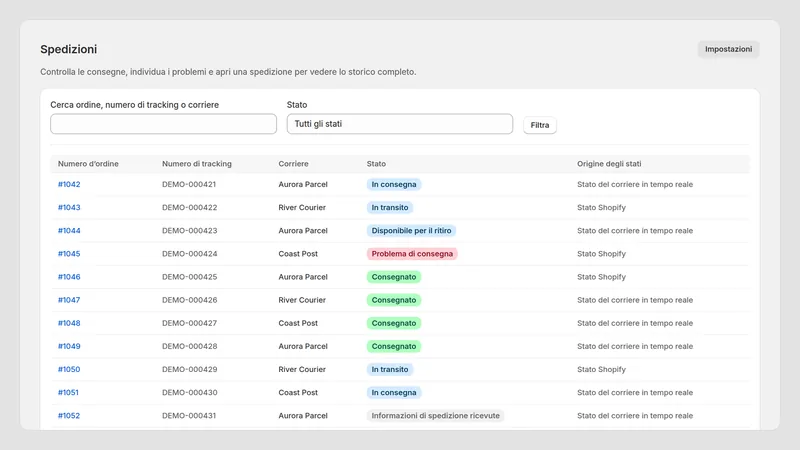Click Coast Post in the #1048 row
800x450 pixels.
click(298, 323)
